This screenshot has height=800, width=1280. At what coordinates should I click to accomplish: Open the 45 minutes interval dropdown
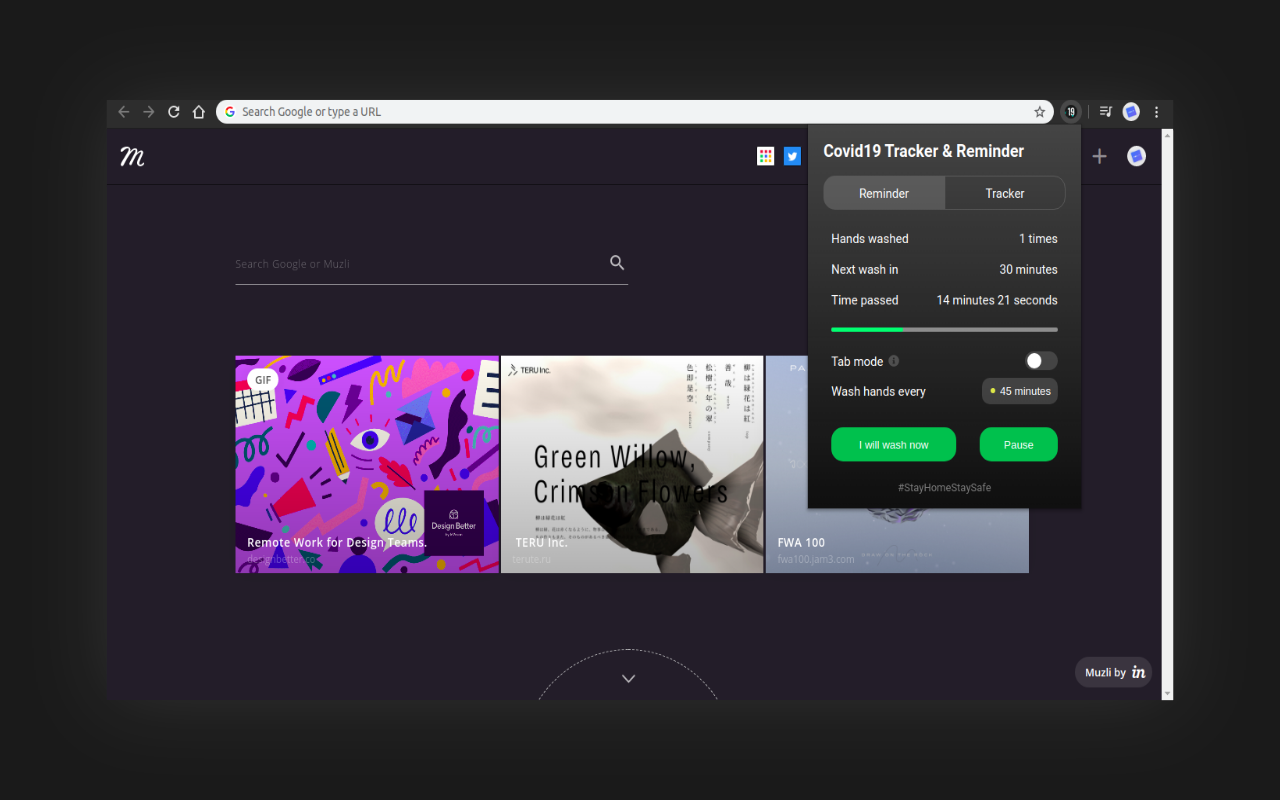pos(1020,391)
